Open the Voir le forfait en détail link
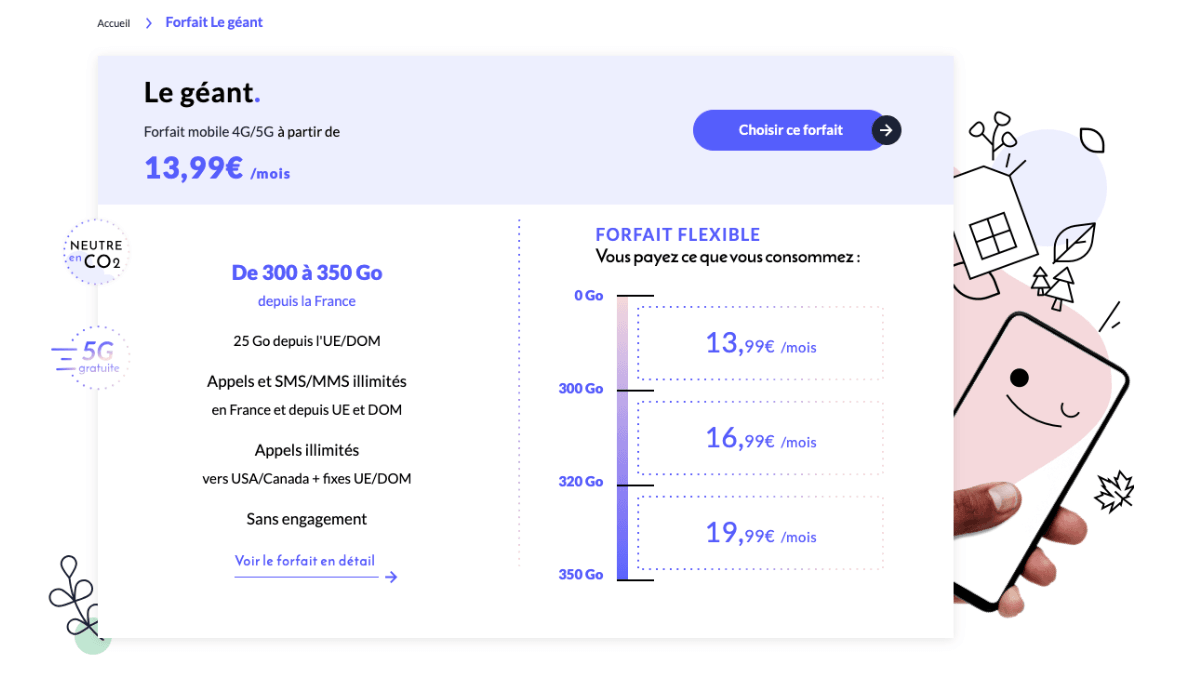The image size is (1200, 675). [305, 561]
